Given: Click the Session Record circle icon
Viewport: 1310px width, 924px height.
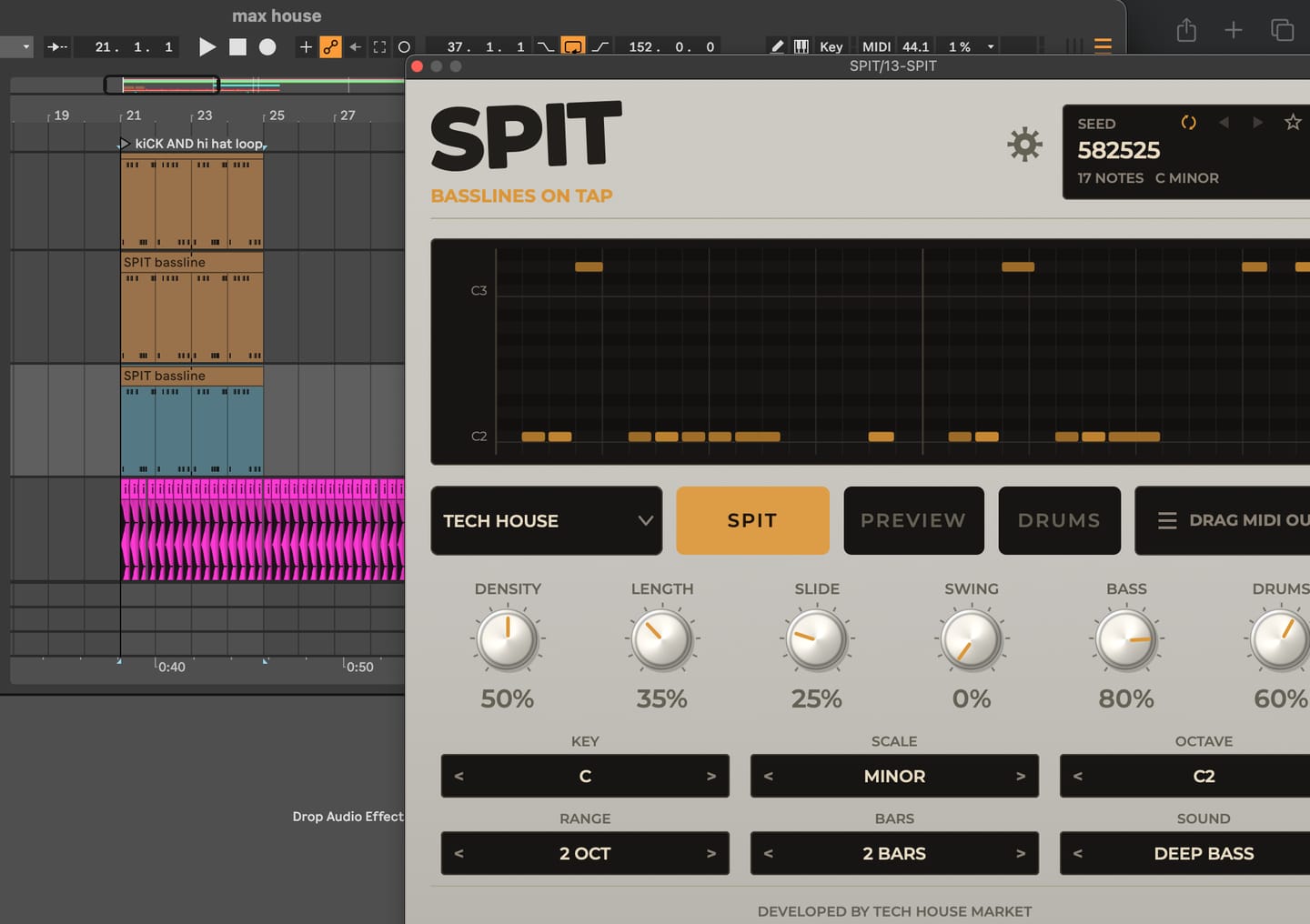Looking at the screenshot, I should tap(404, 46).
